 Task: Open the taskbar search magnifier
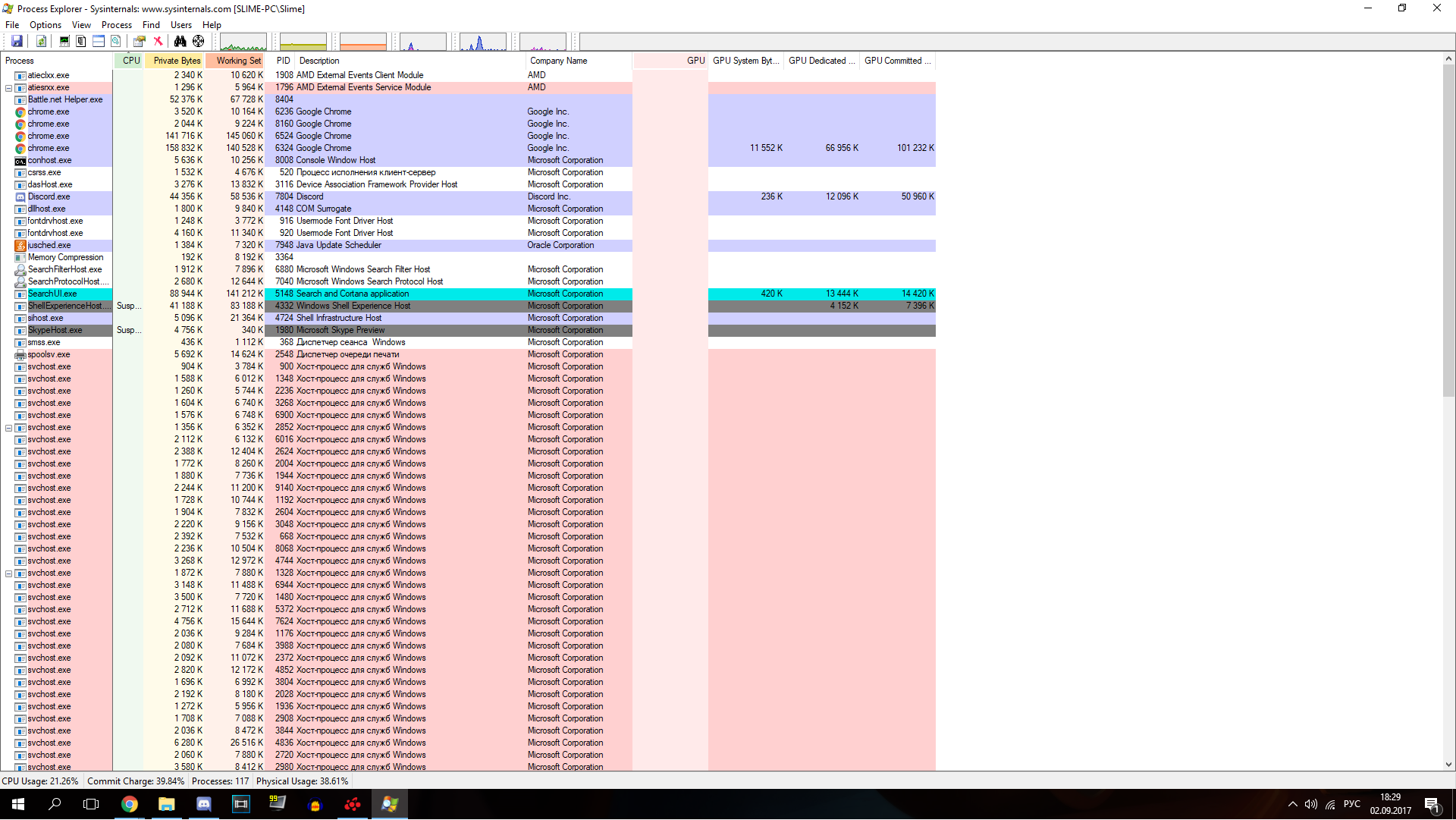(x=55, y=805)
